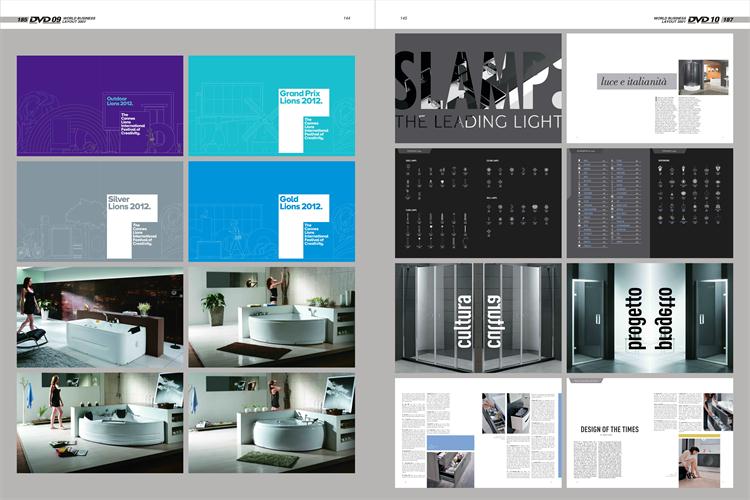The height and width of the screenshot is (500, 750).
Task: Open the grey Silver Lions 2012 card
Action: tap(100, 211)
